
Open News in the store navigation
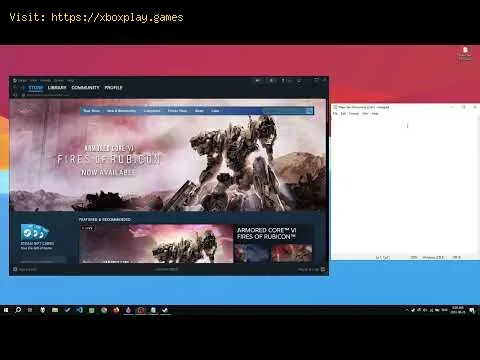(x=199, y=111)
